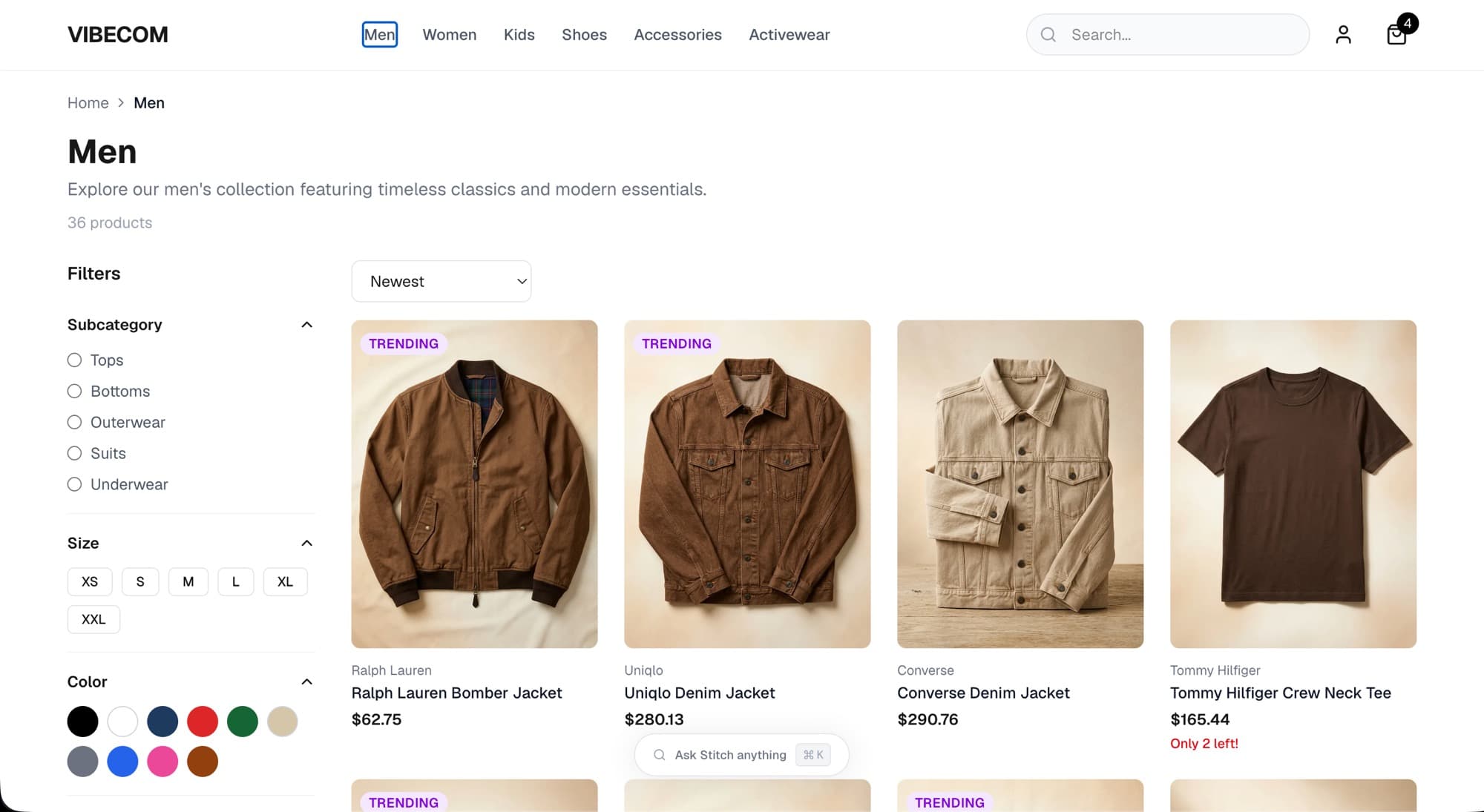
Task: Filter by bright blue color swatch
Action: click(123, 762)
